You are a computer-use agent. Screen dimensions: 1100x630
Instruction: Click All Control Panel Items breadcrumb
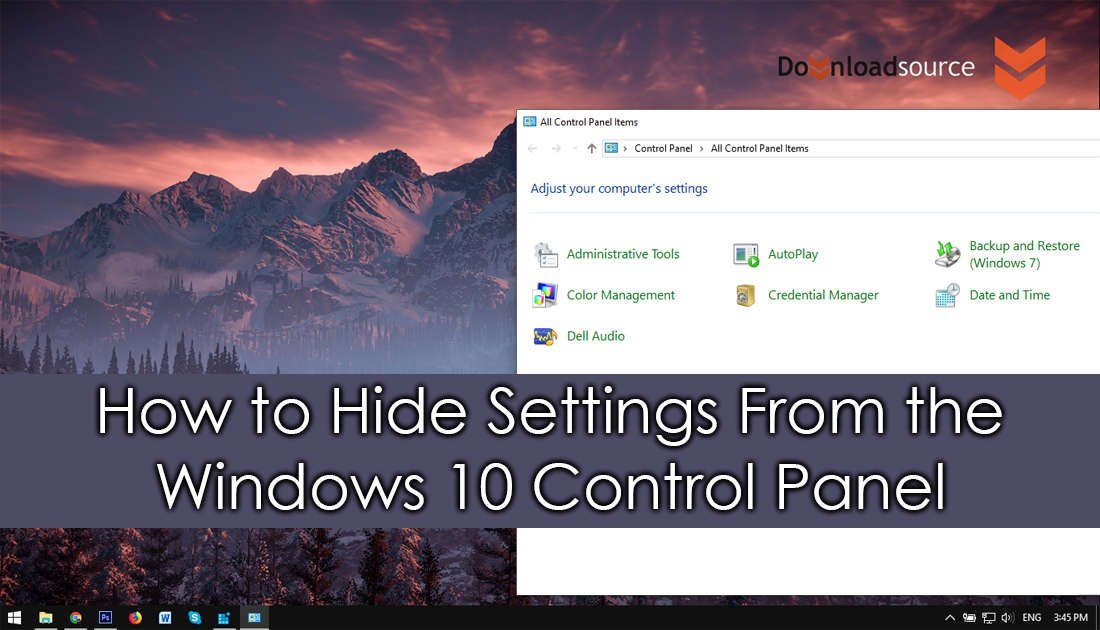(x=759, y=148)
